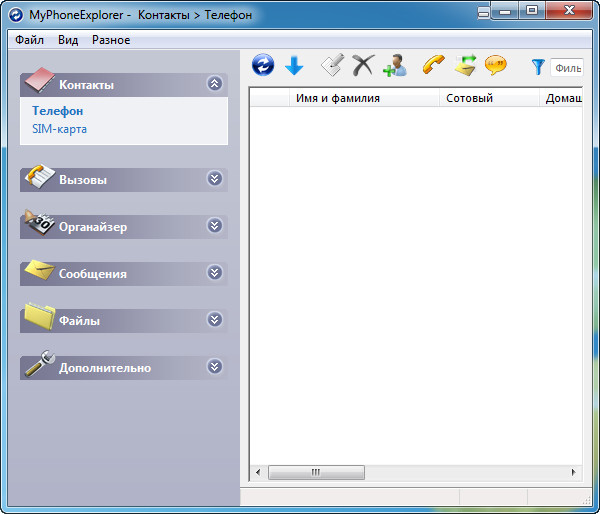600x514 pixels.
Task: Expand the Вызовы section
Action: [214, 179]
